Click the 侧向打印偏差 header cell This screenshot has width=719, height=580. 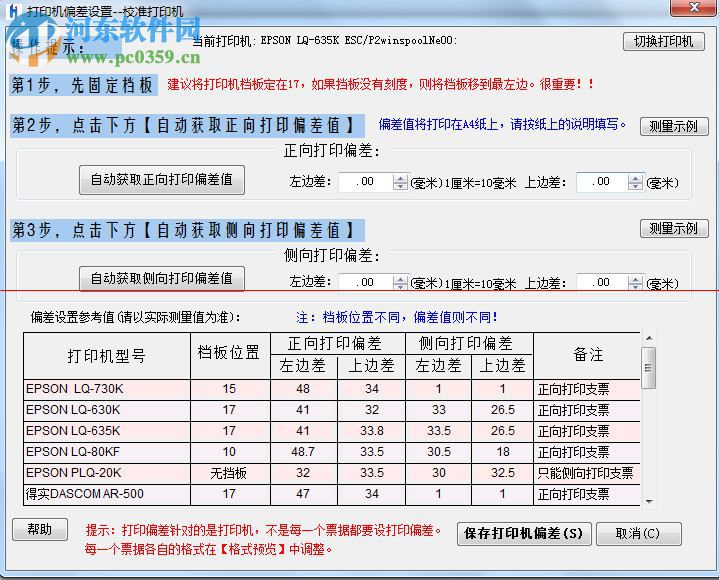469,343
